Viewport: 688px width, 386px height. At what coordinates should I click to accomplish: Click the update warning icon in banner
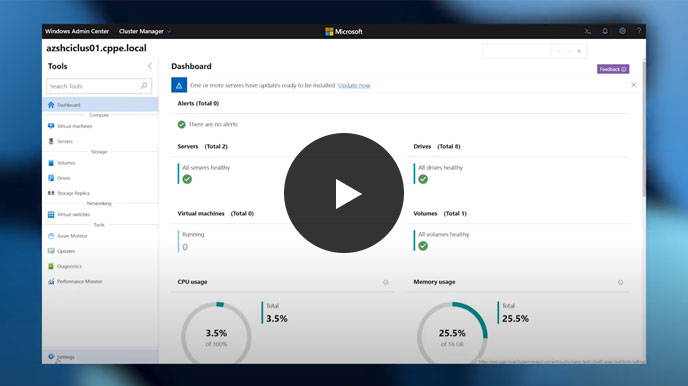coord(179,85)
